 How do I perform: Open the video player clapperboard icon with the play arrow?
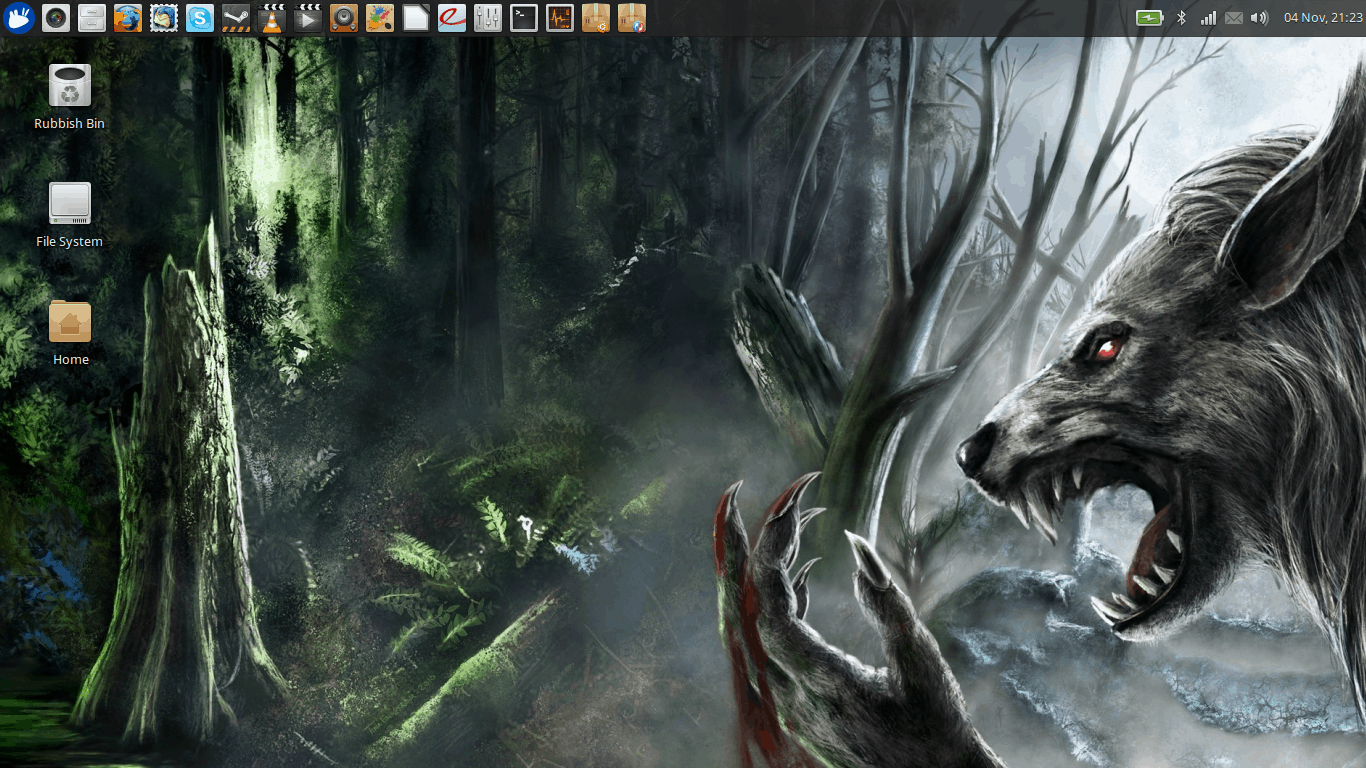click(x=308, y=18)
